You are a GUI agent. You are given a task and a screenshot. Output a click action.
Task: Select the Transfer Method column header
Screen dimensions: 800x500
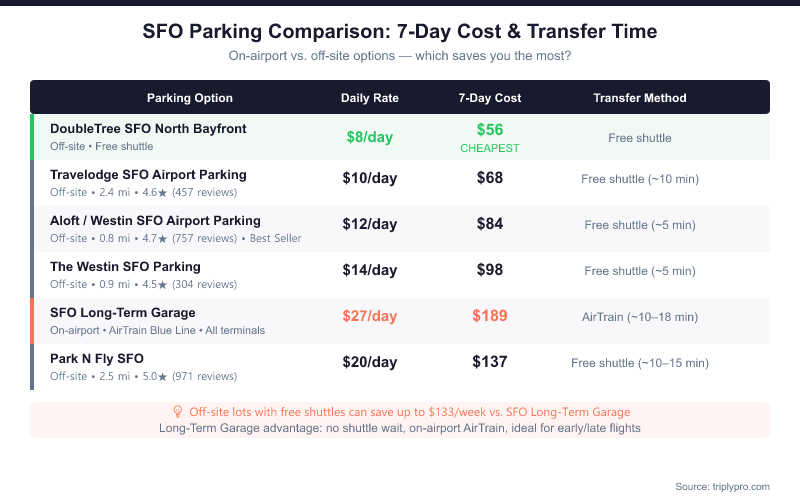pos(640,98)
